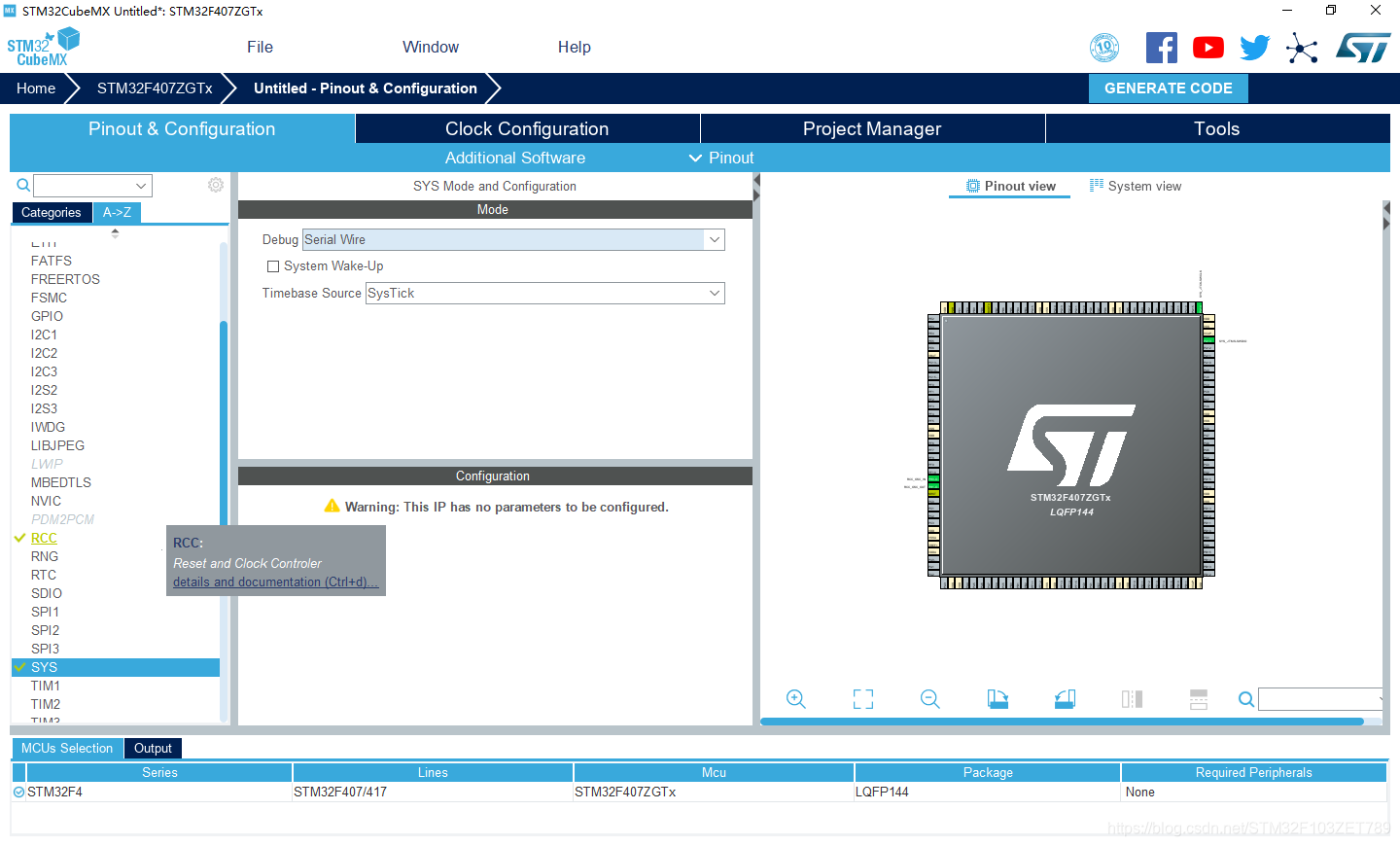Open the File menu
Screen dimensions: 1400x846
point(260,47)
